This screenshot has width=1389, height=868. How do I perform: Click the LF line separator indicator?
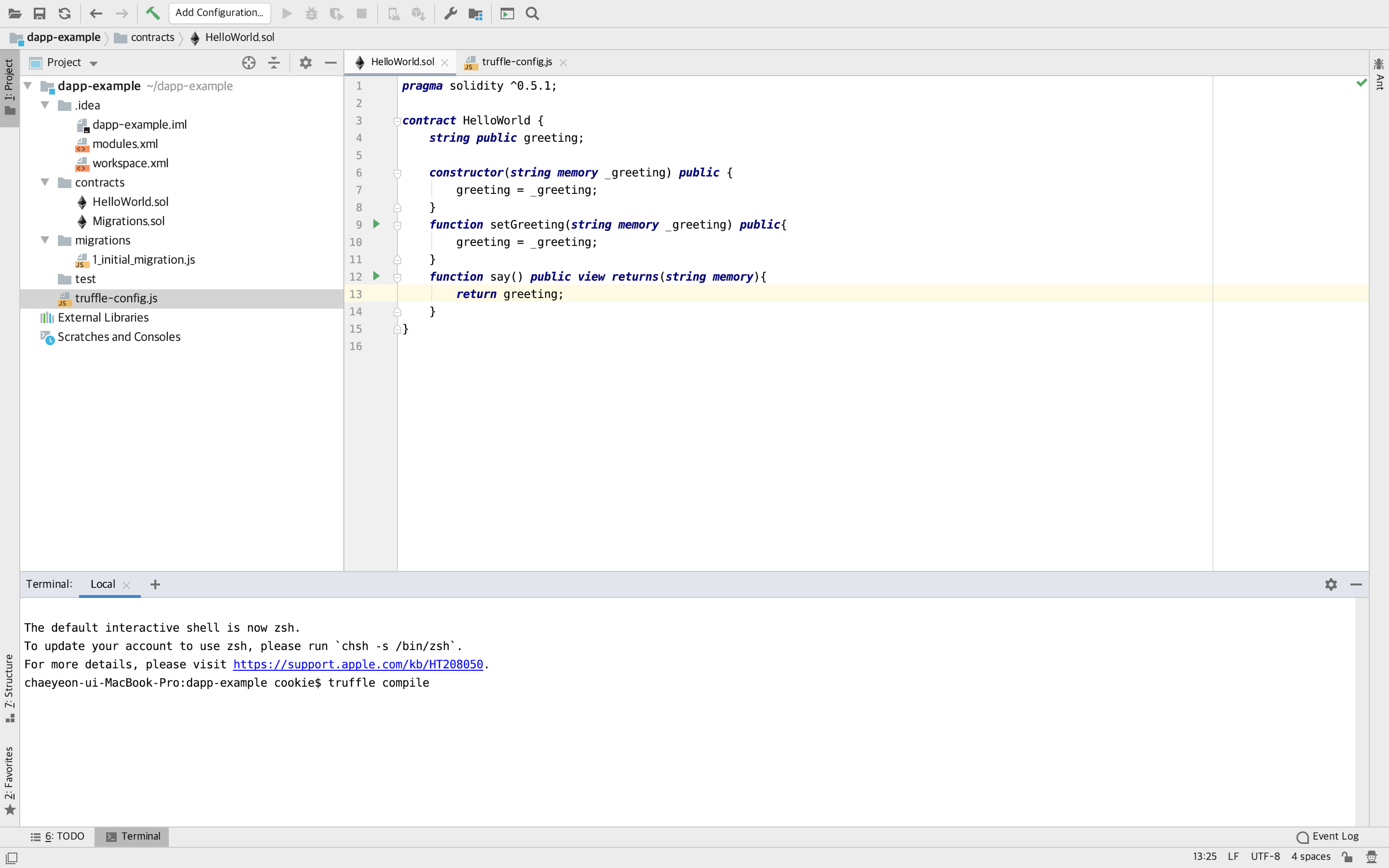click(x=1233, y=856)
